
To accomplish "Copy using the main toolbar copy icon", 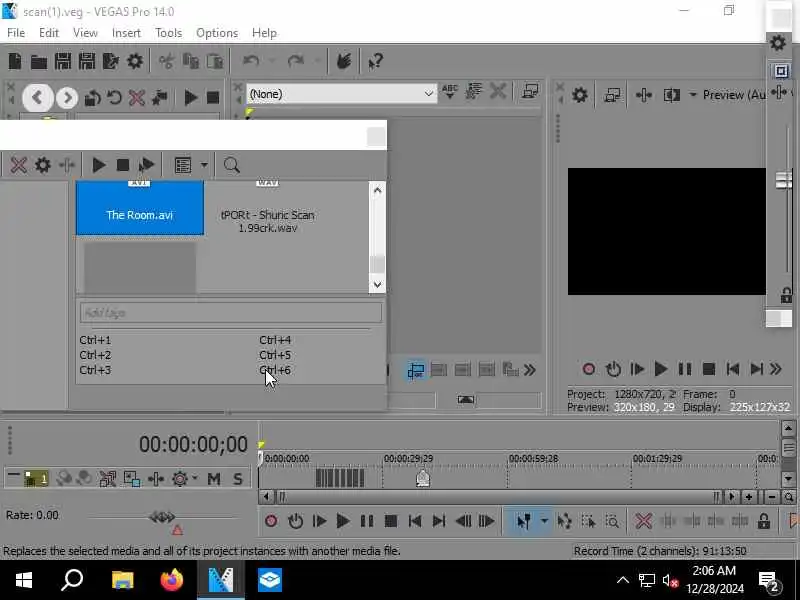I will [190, 61].
